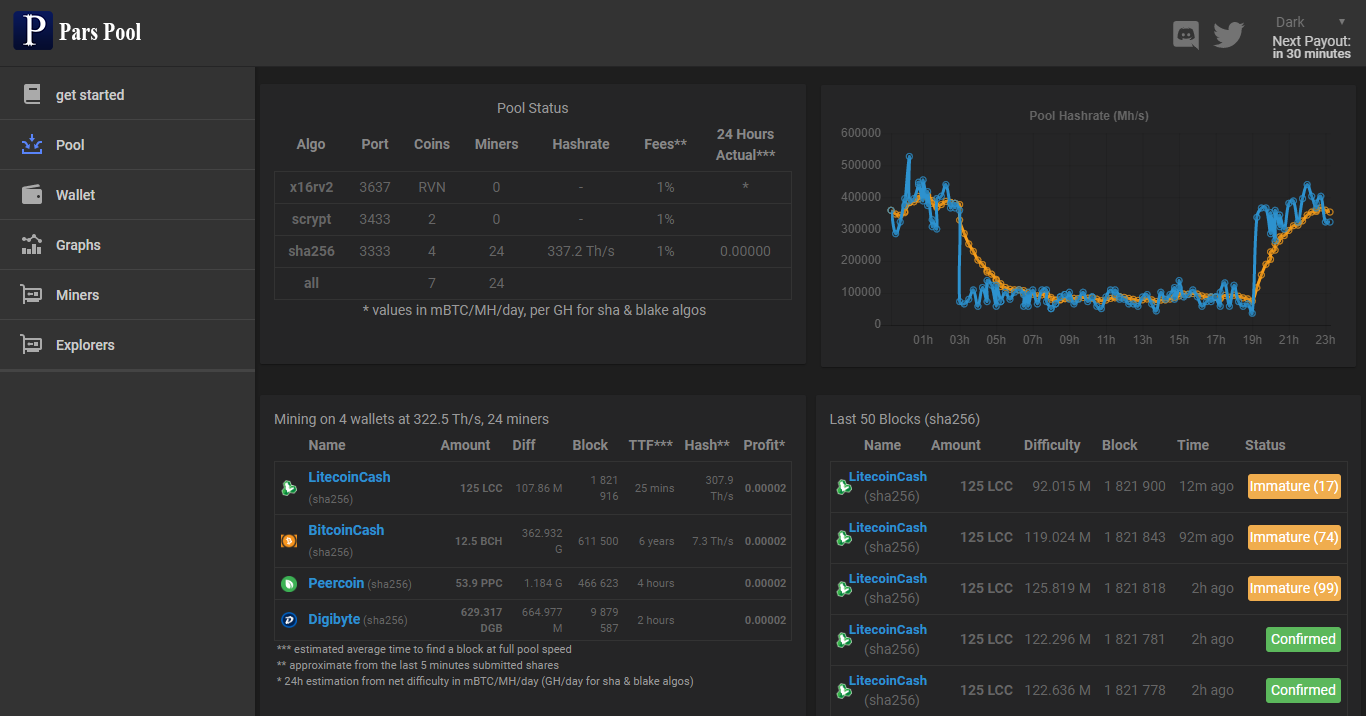Open the Miners menu item
1366x716 pixels.
[x=127, y=295]
